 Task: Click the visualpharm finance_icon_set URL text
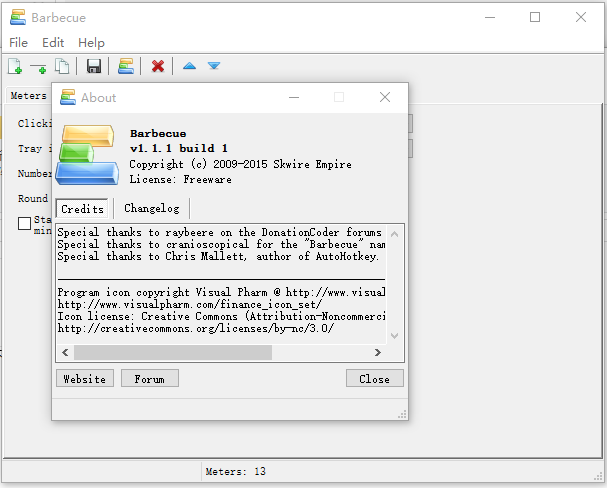click(190, 305)
